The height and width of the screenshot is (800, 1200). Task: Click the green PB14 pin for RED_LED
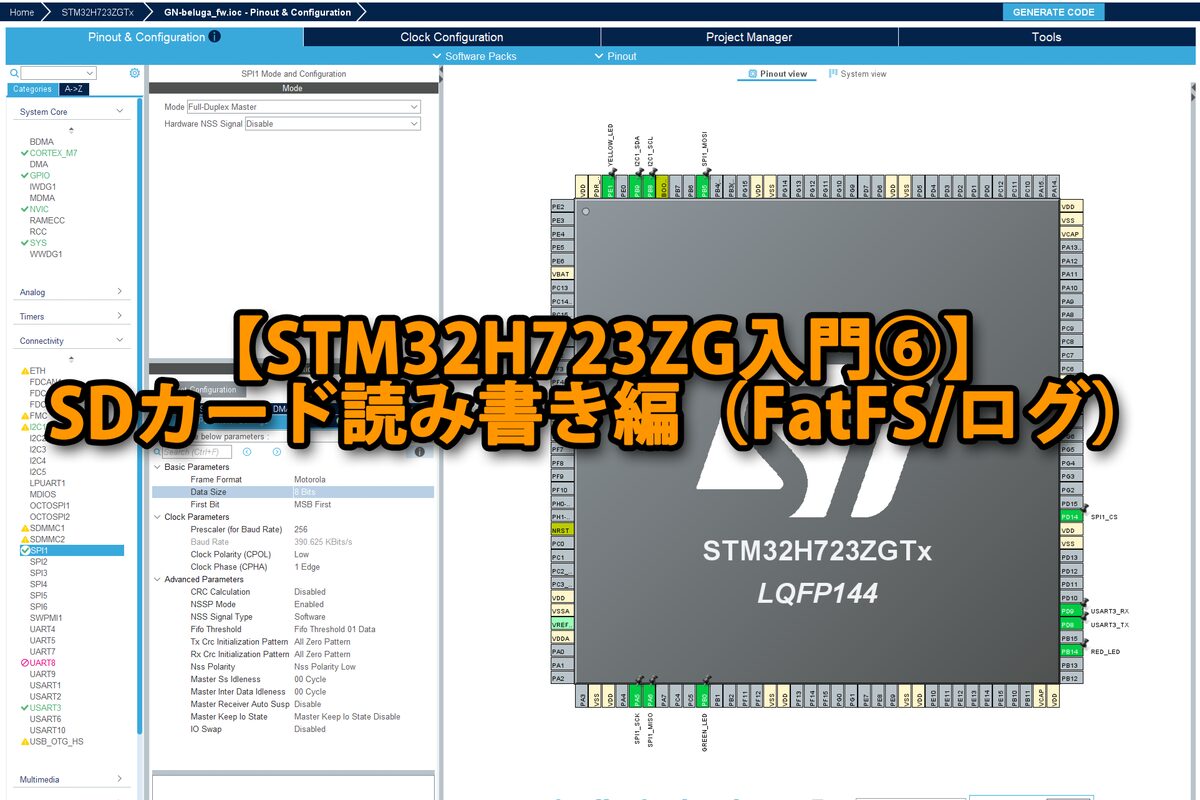coord(1070,651)
